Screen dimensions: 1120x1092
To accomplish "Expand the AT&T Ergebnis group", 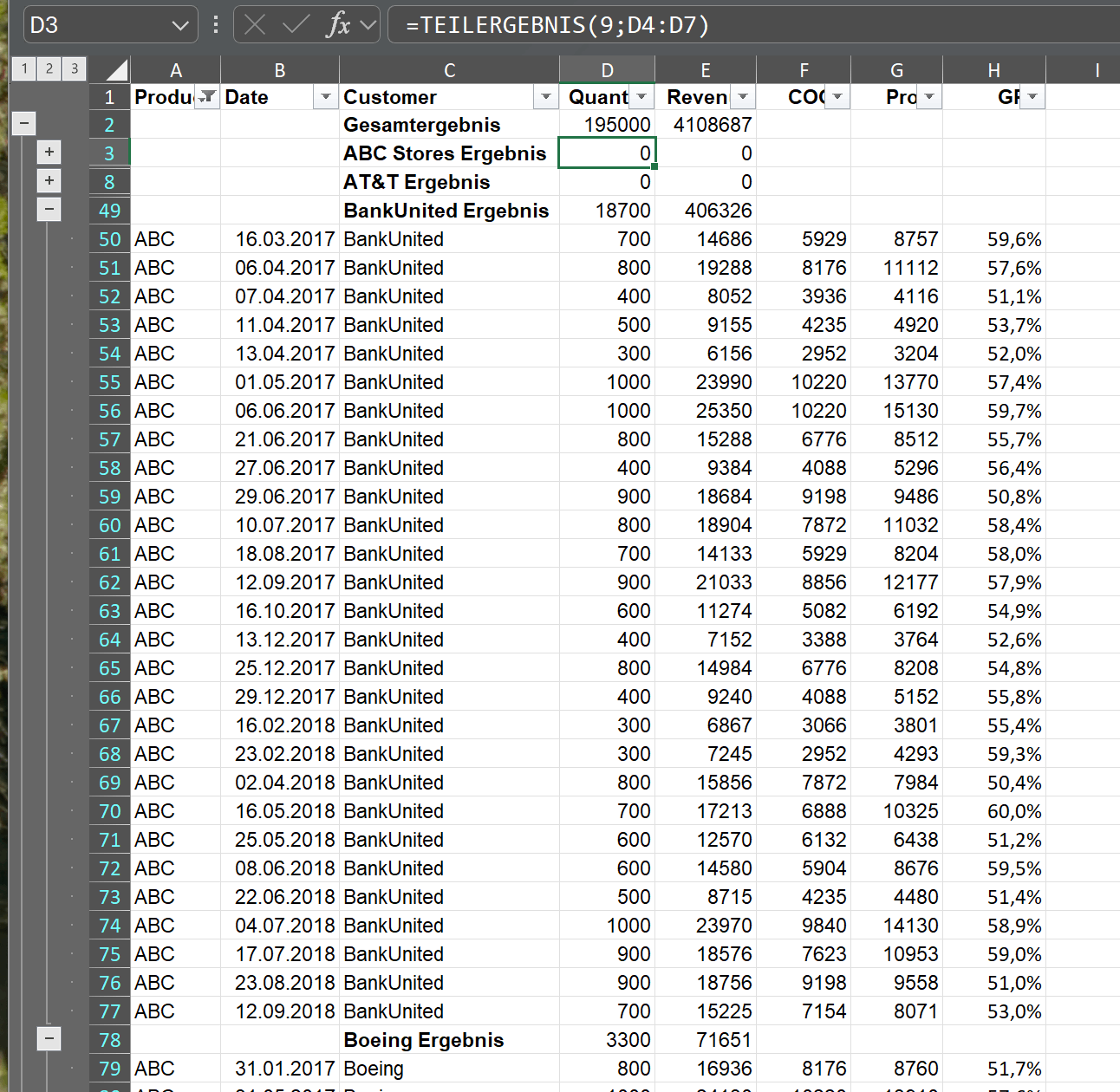I will point(49,181).
